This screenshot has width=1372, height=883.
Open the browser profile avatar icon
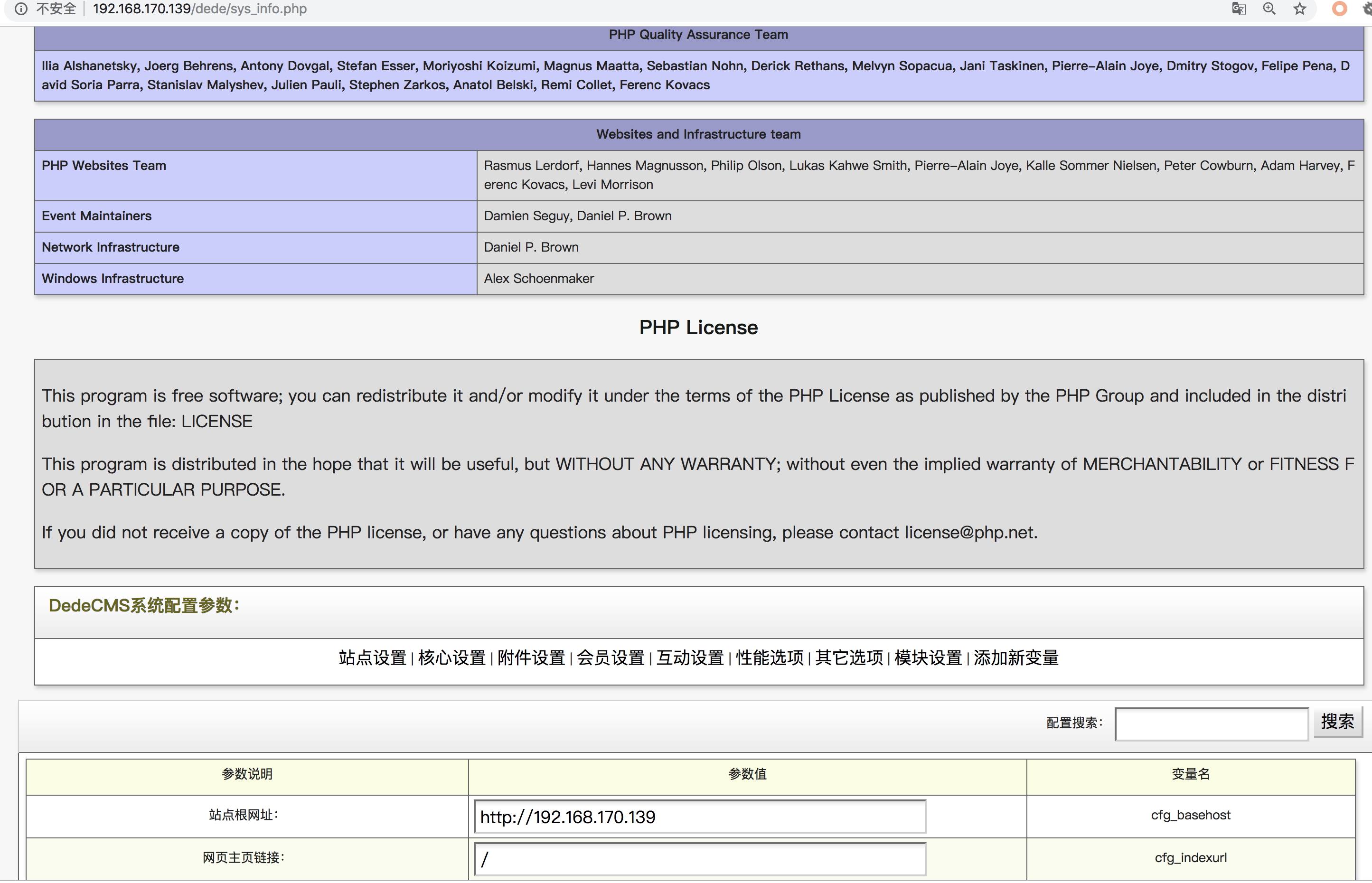click(1339, 9)
